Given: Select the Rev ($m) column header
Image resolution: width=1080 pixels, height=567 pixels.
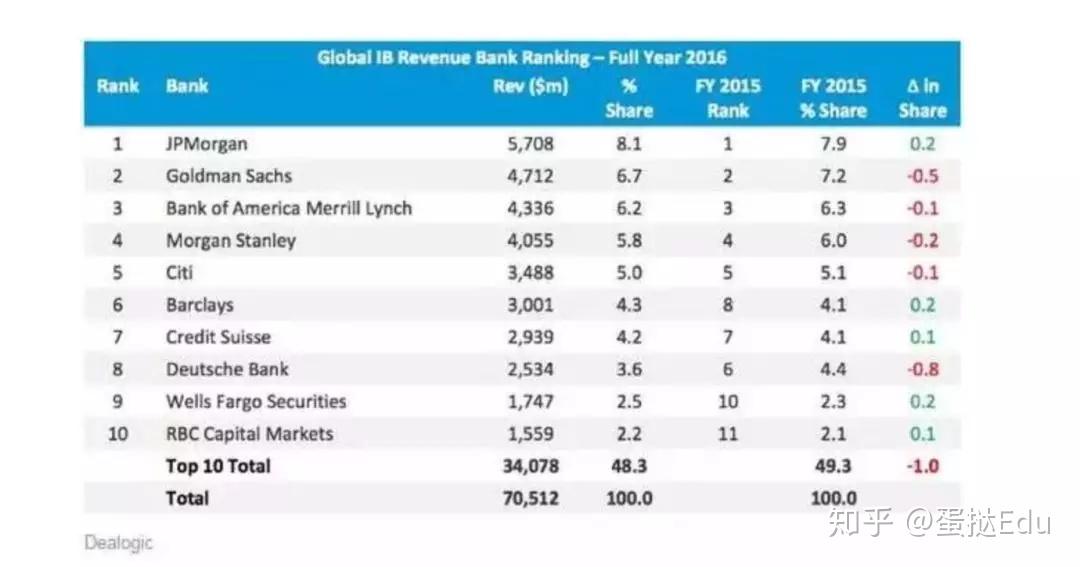Looking at the screenshot, I should point(530,86).
